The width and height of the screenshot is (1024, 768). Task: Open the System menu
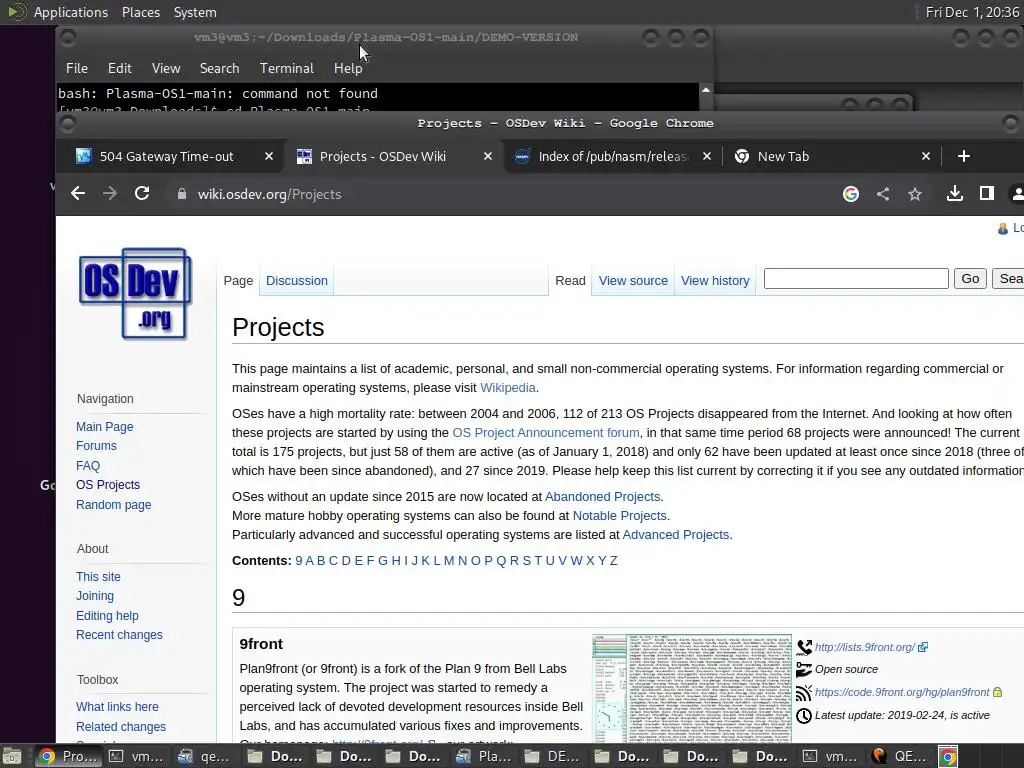[195, 12]
